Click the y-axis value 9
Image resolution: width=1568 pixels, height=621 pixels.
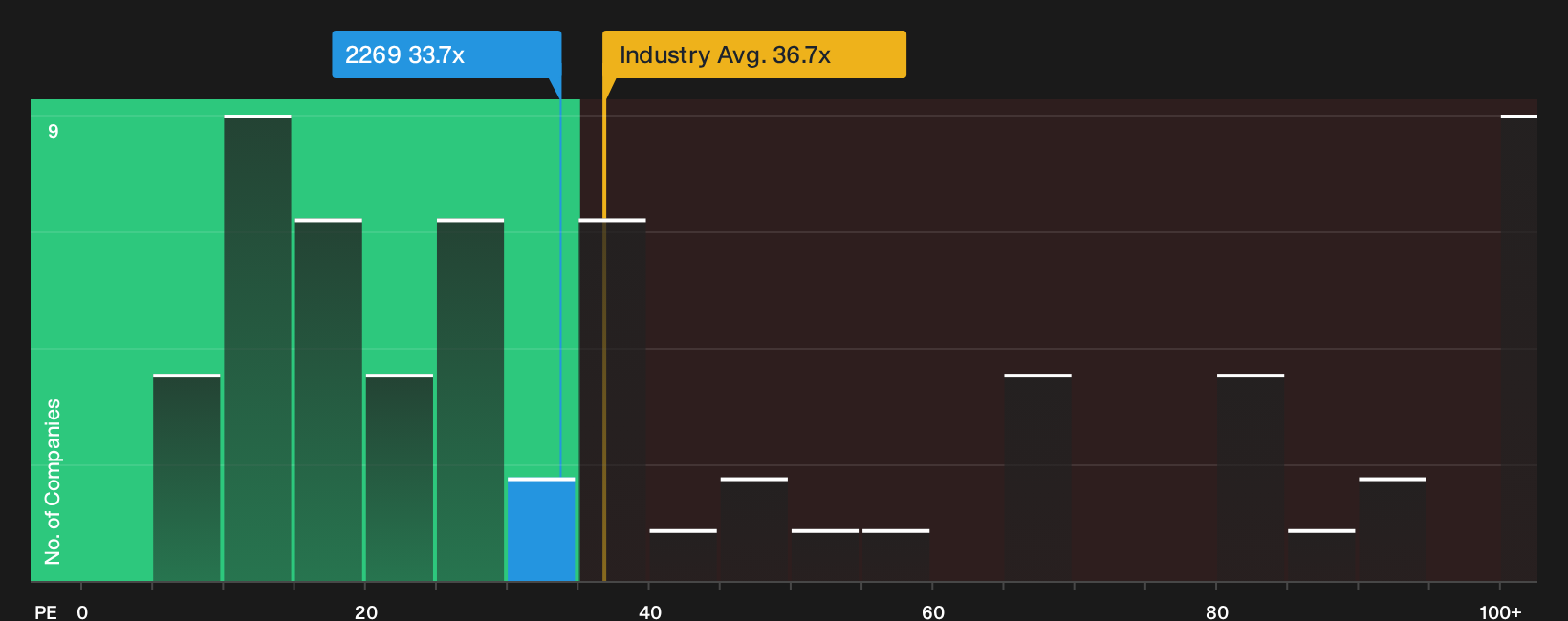54,131
